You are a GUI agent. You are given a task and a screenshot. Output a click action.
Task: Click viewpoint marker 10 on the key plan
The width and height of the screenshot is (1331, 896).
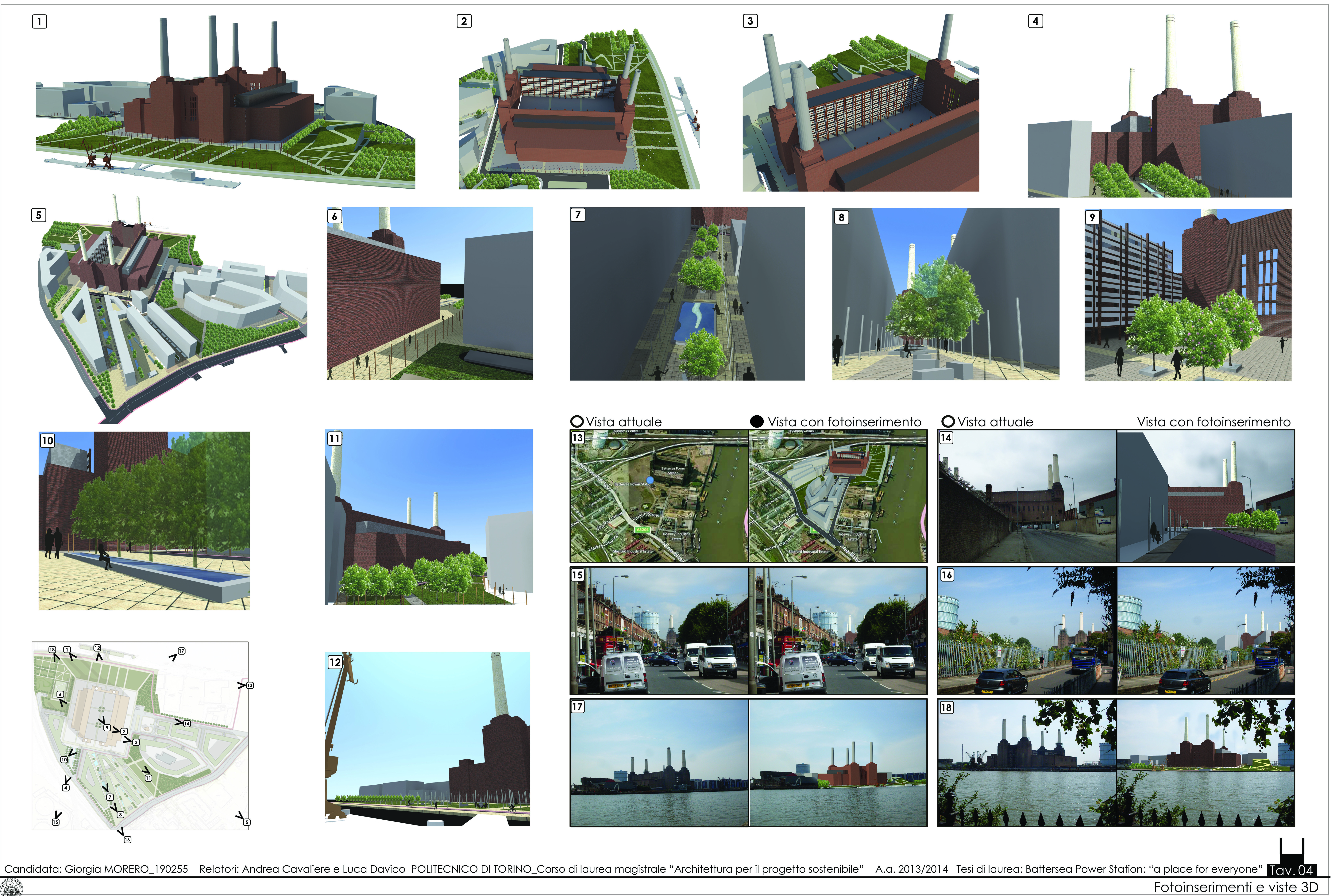point(64,759)
